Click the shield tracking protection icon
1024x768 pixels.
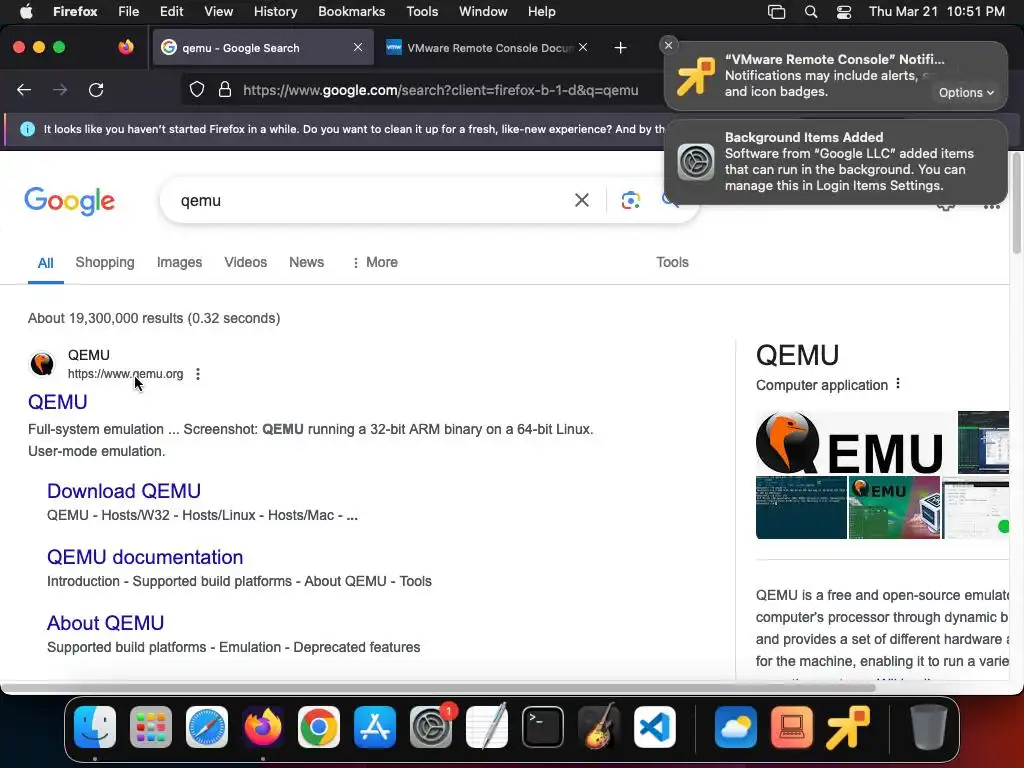(x=197, y=90)
